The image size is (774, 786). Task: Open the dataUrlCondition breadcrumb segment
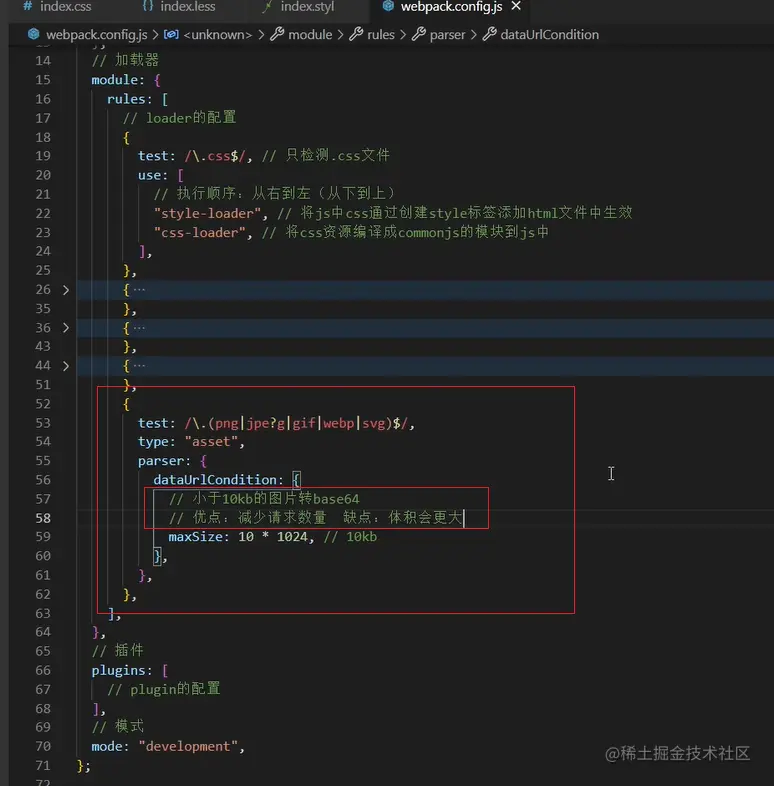[x=549, y=35]
